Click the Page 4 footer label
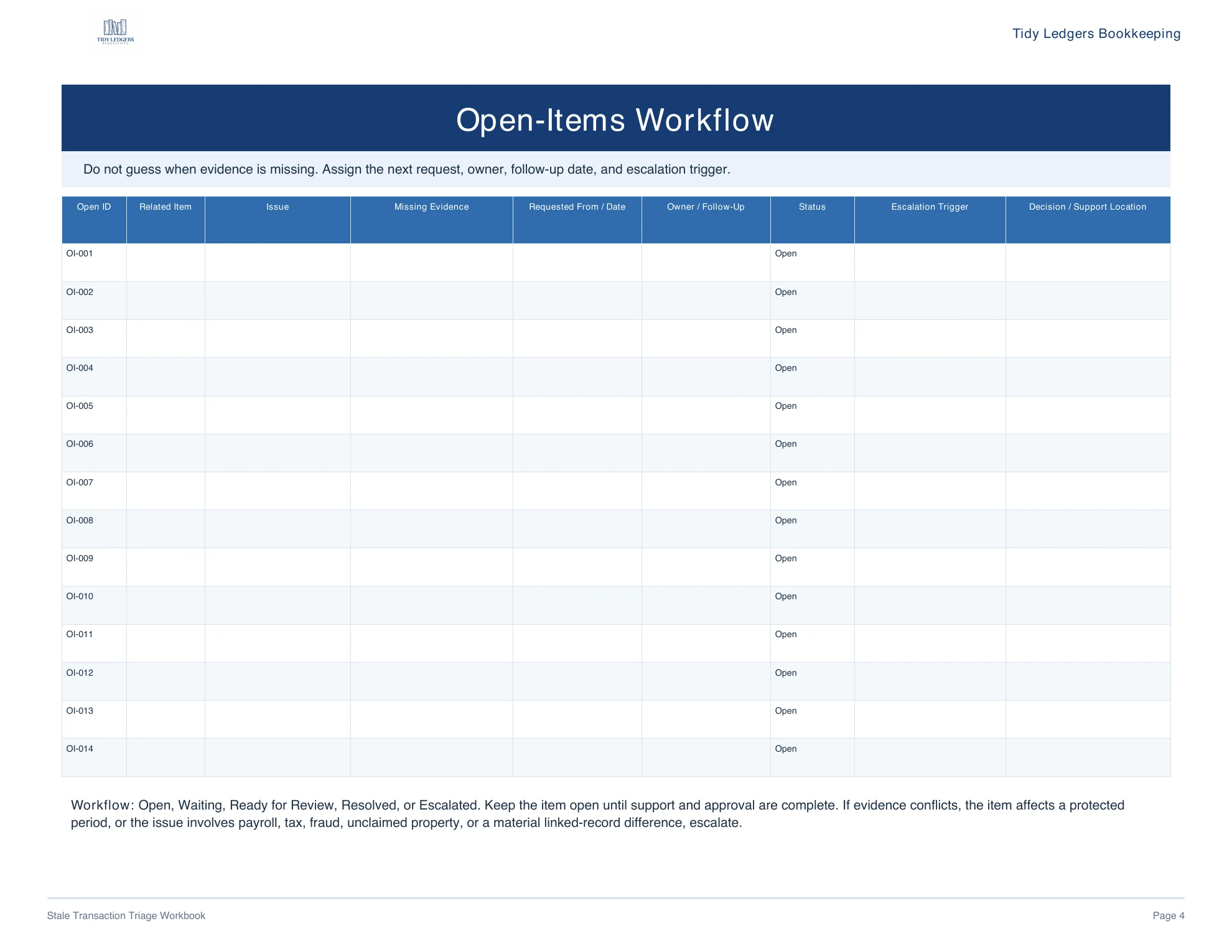1232x952 pixels. pyautogui.click(x=1169, y=916)
